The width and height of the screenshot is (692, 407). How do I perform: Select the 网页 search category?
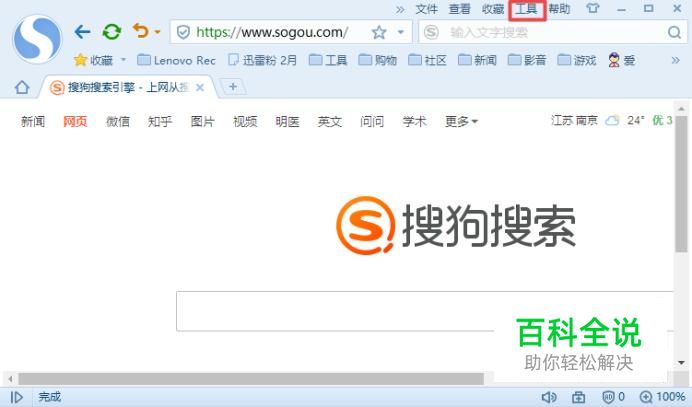point(75,121)
